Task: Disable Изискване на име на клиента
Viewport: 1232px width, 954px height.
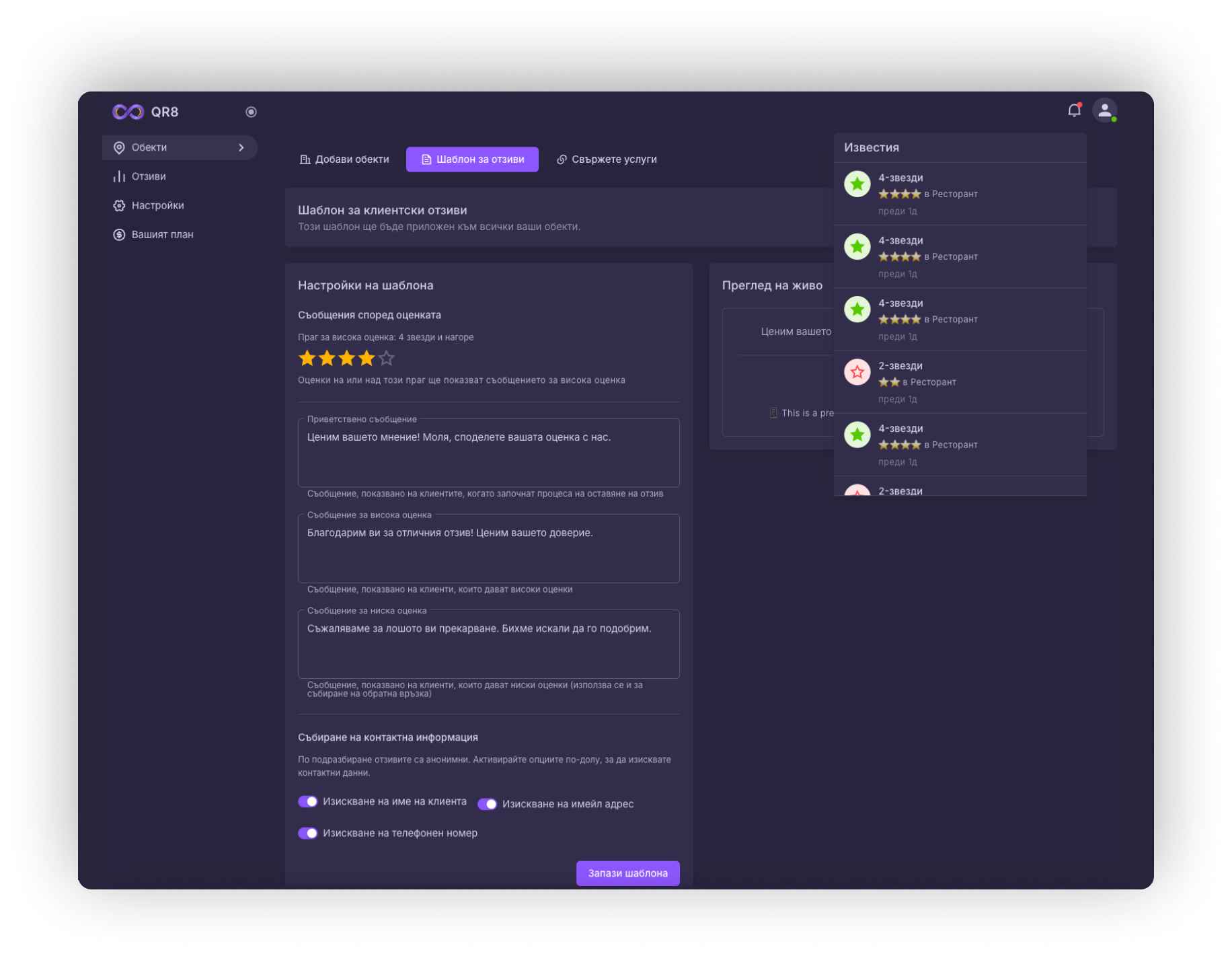Action: [x=308, y=801]
